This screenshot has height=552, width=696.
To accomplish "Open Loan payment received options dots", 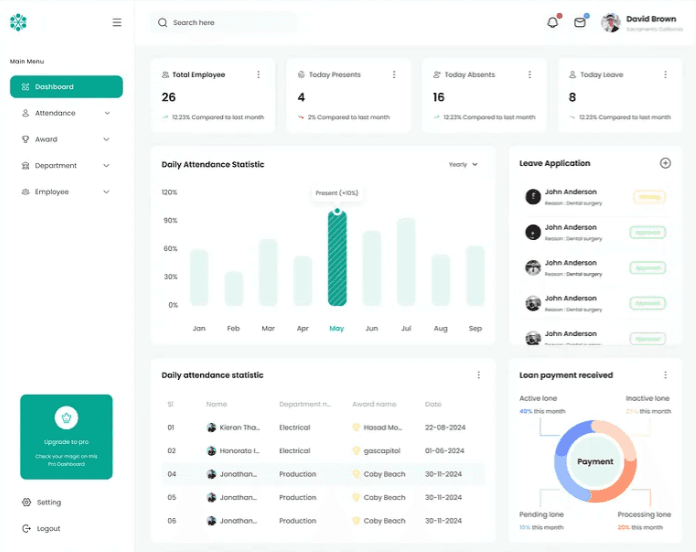I will tap(665, 375).
